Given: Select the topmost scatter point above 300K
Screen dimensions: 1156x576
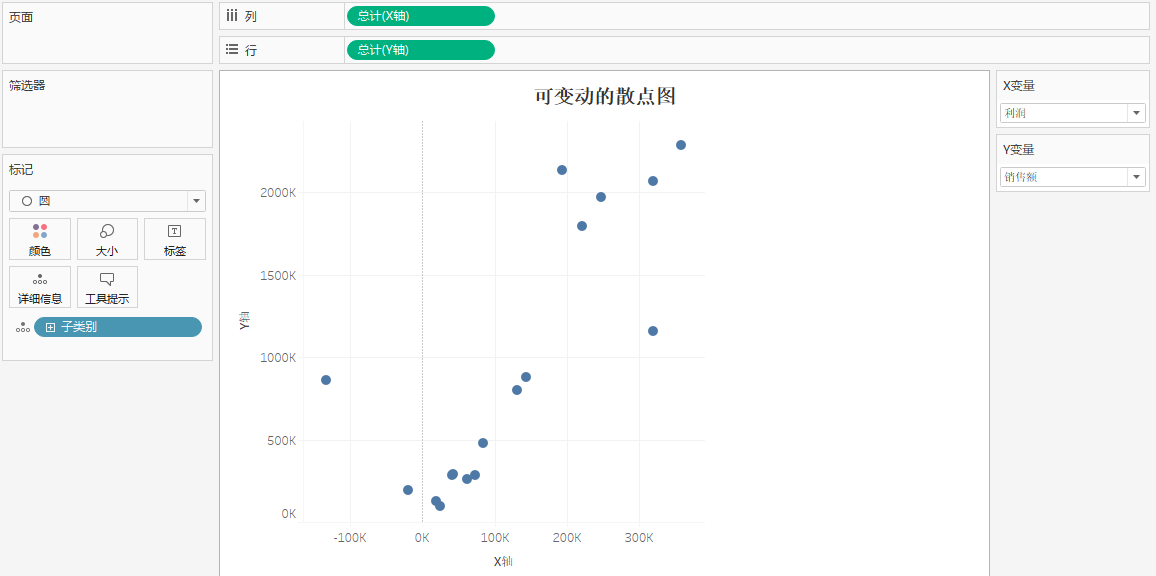Looking at the screenshot, I should pos(680,145).
